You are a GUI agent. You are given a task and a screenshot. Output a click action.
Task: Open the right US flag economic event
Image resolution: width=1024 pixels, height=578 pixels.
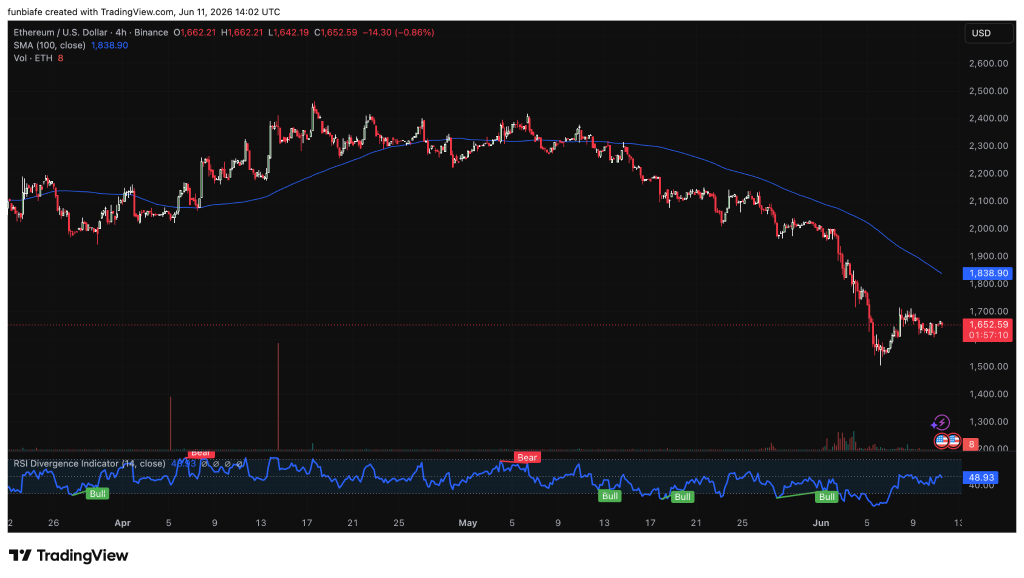click(953, 441)
